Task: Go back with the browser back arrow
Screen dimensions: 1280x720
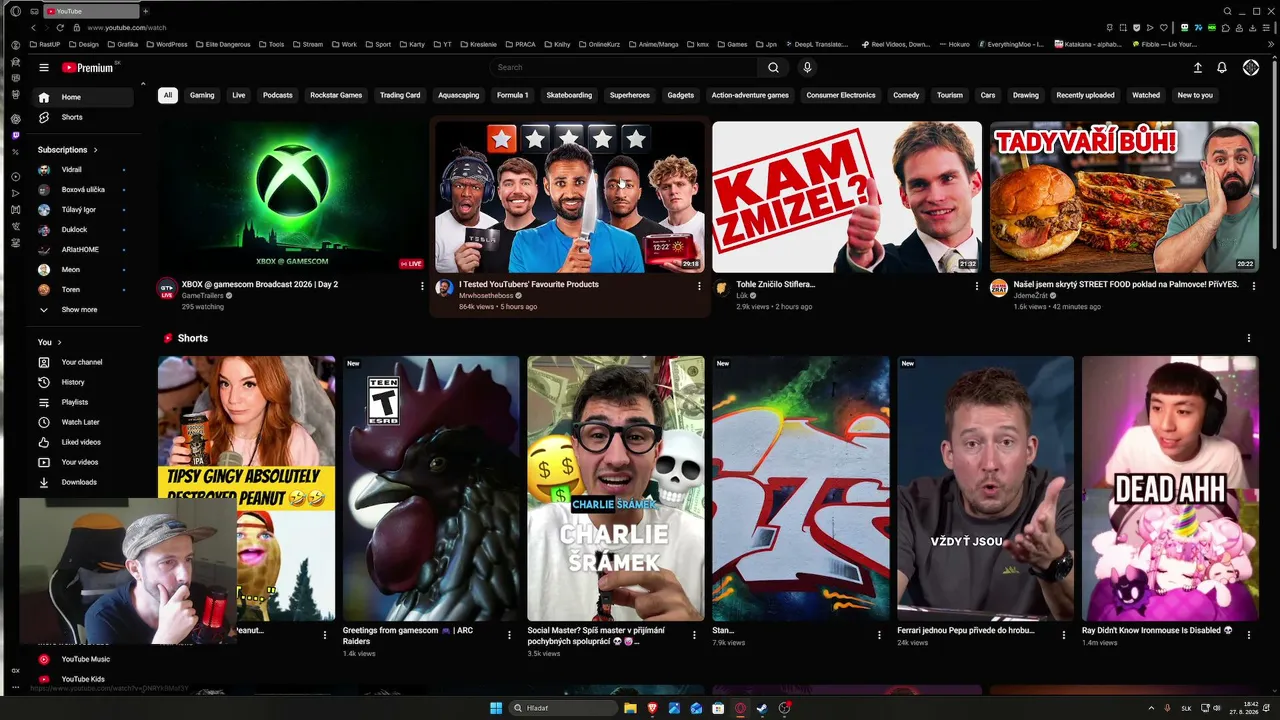Action: click(x=32, y=27)
